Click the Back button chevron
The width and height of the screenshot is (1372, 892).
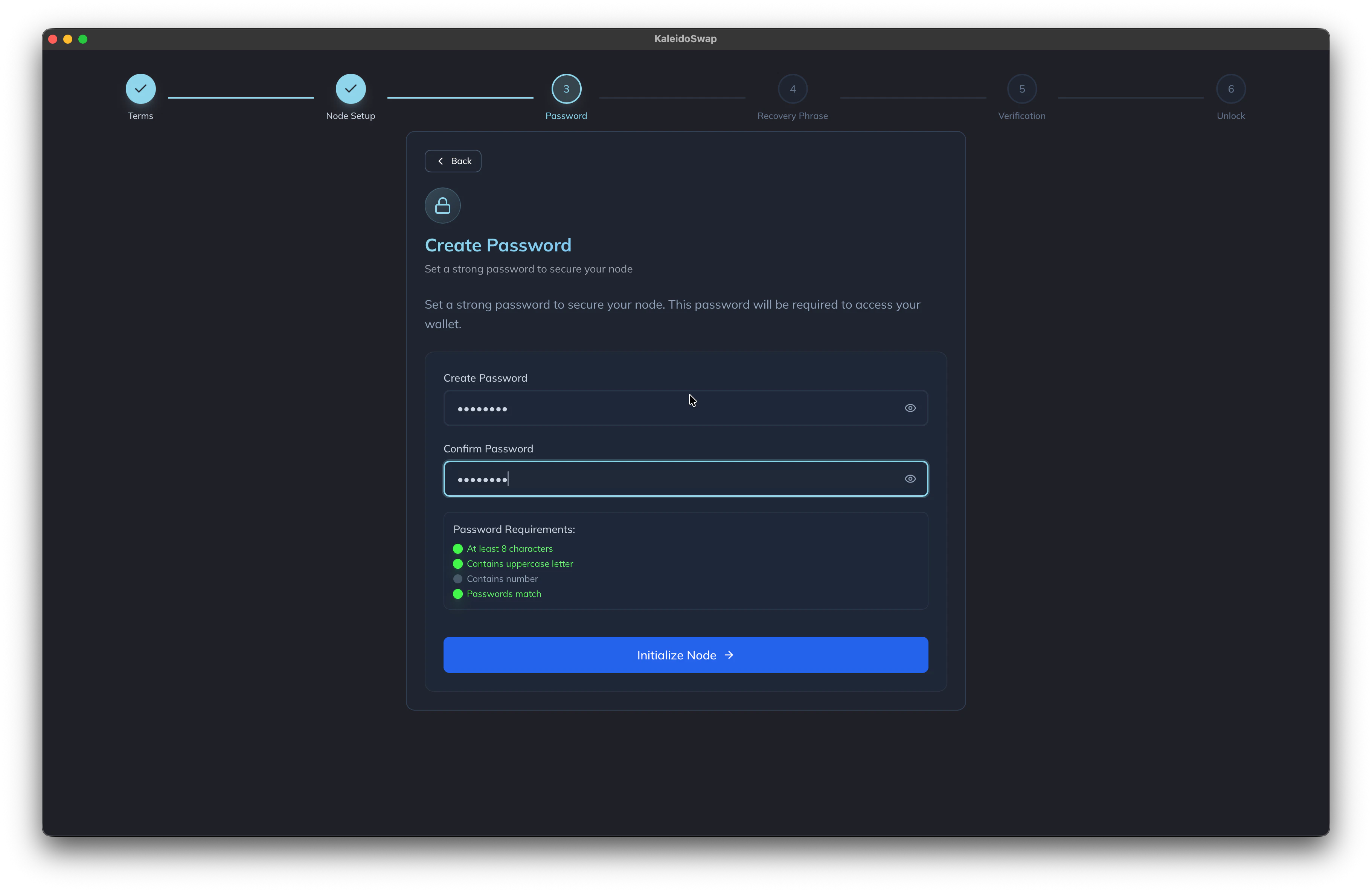point(441,161)
